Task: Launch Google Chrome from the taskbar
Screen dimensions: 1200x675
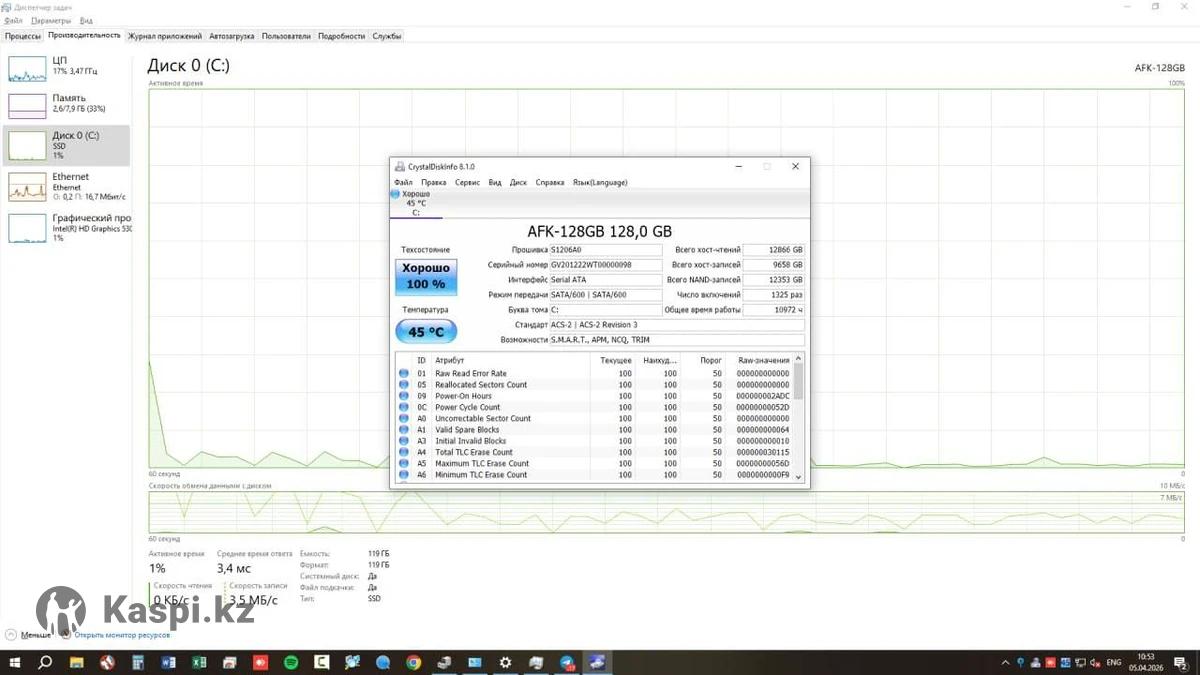Action: (413, 662)
